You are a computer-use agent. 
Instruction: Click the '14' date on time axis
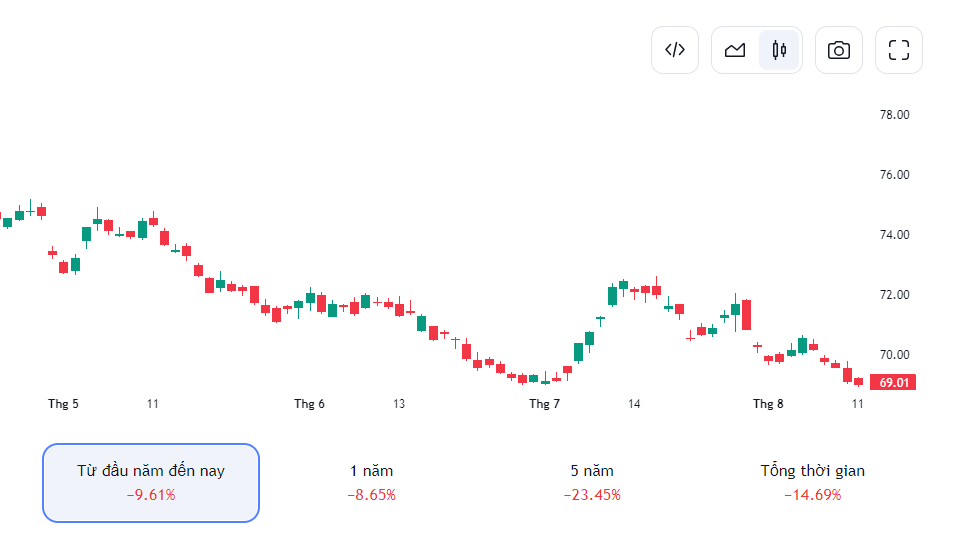point(634,404)
